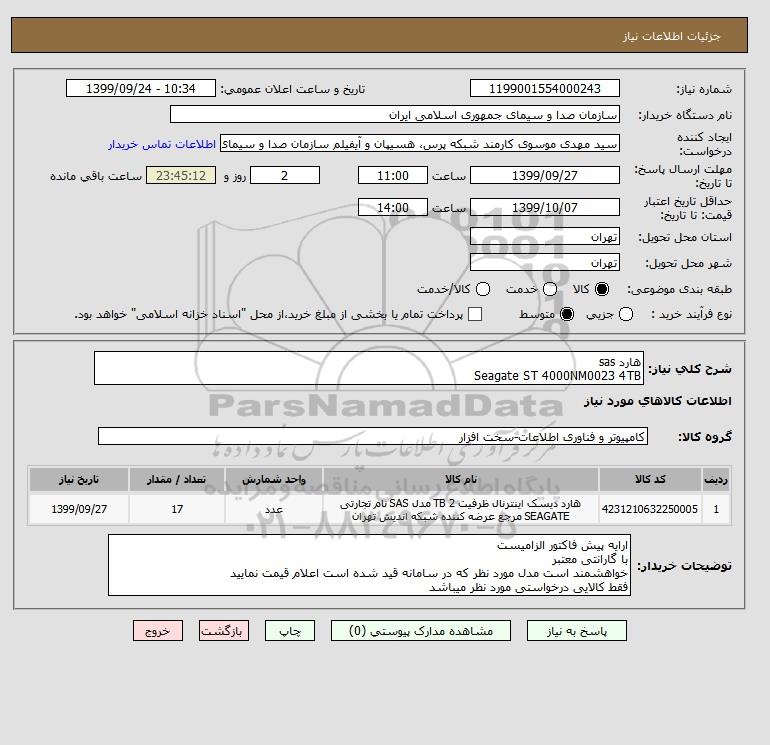Screen dimensions: 770x745
Task: Select the کالا/خدمت radio option
Action: (x=483, y=289)
